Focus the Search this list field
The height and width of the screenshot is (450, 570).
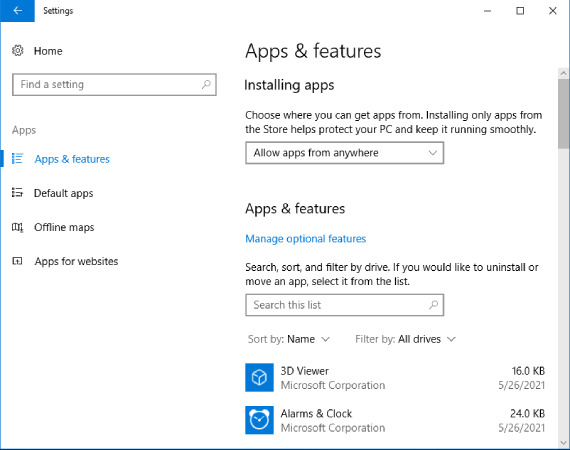(344, 305)
